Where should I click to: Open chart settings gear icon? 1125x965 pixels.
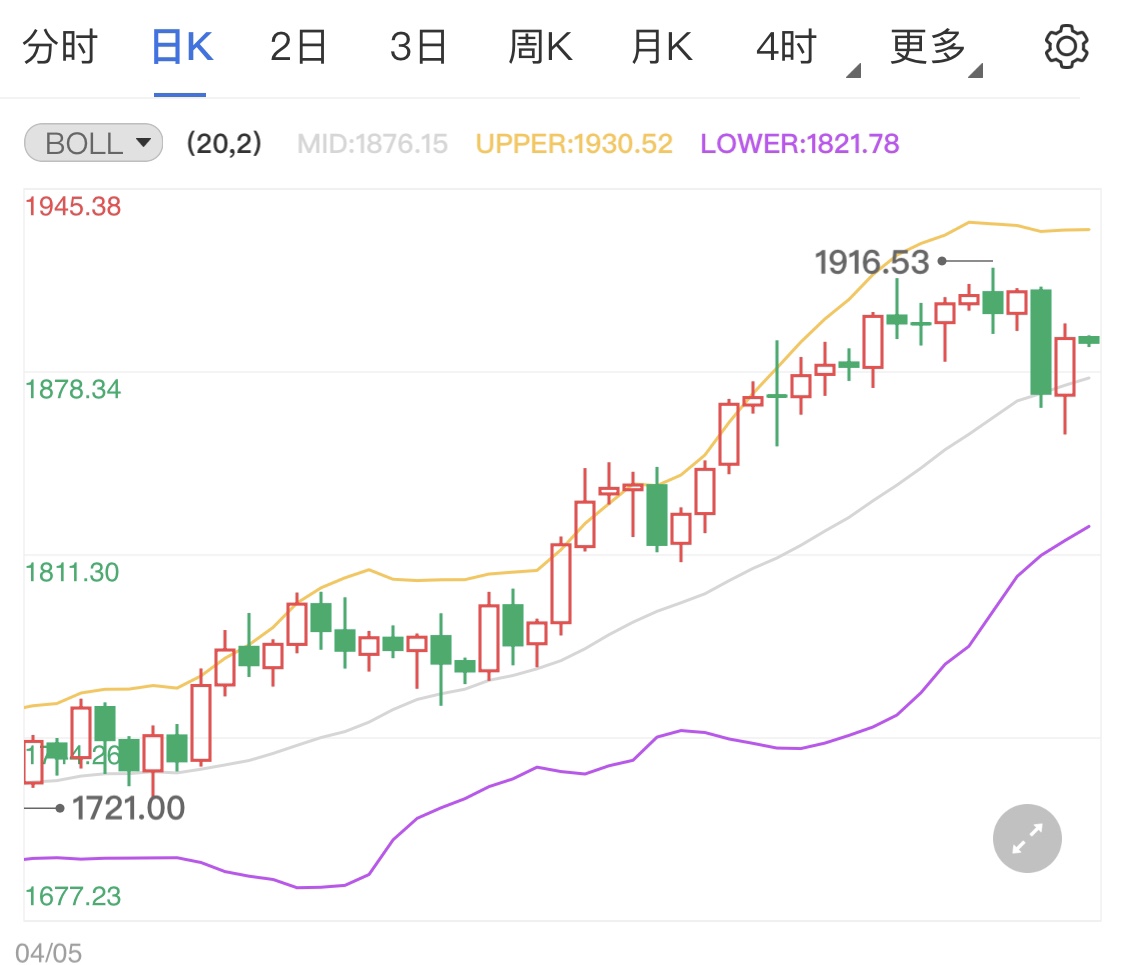click(1066, 47)
